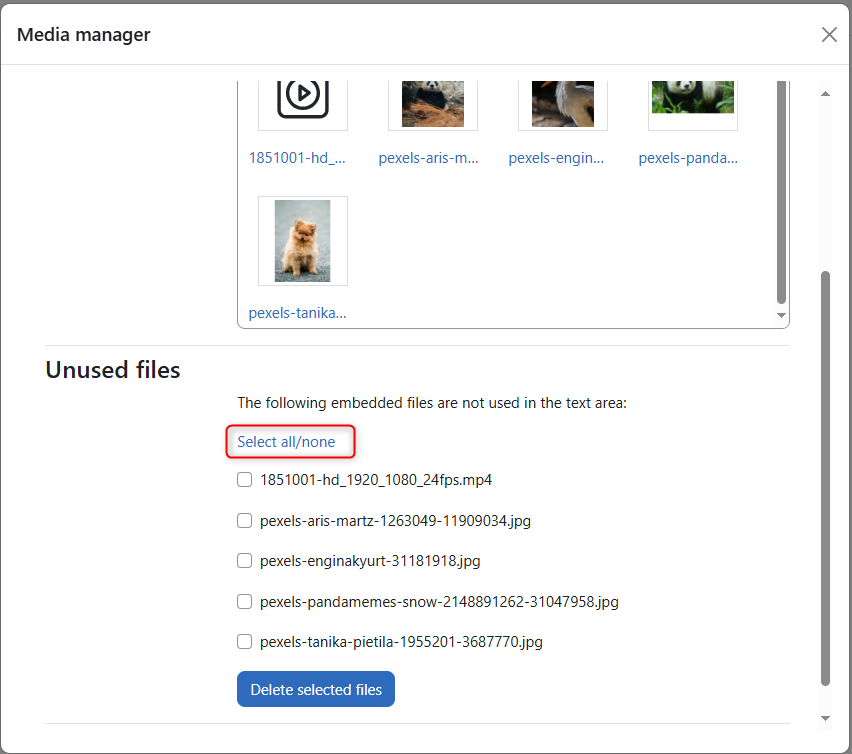
Task: Click the pexels-pandamemes-snow-2148891262-31047958.jpg label text
Action: coord(439,601)
